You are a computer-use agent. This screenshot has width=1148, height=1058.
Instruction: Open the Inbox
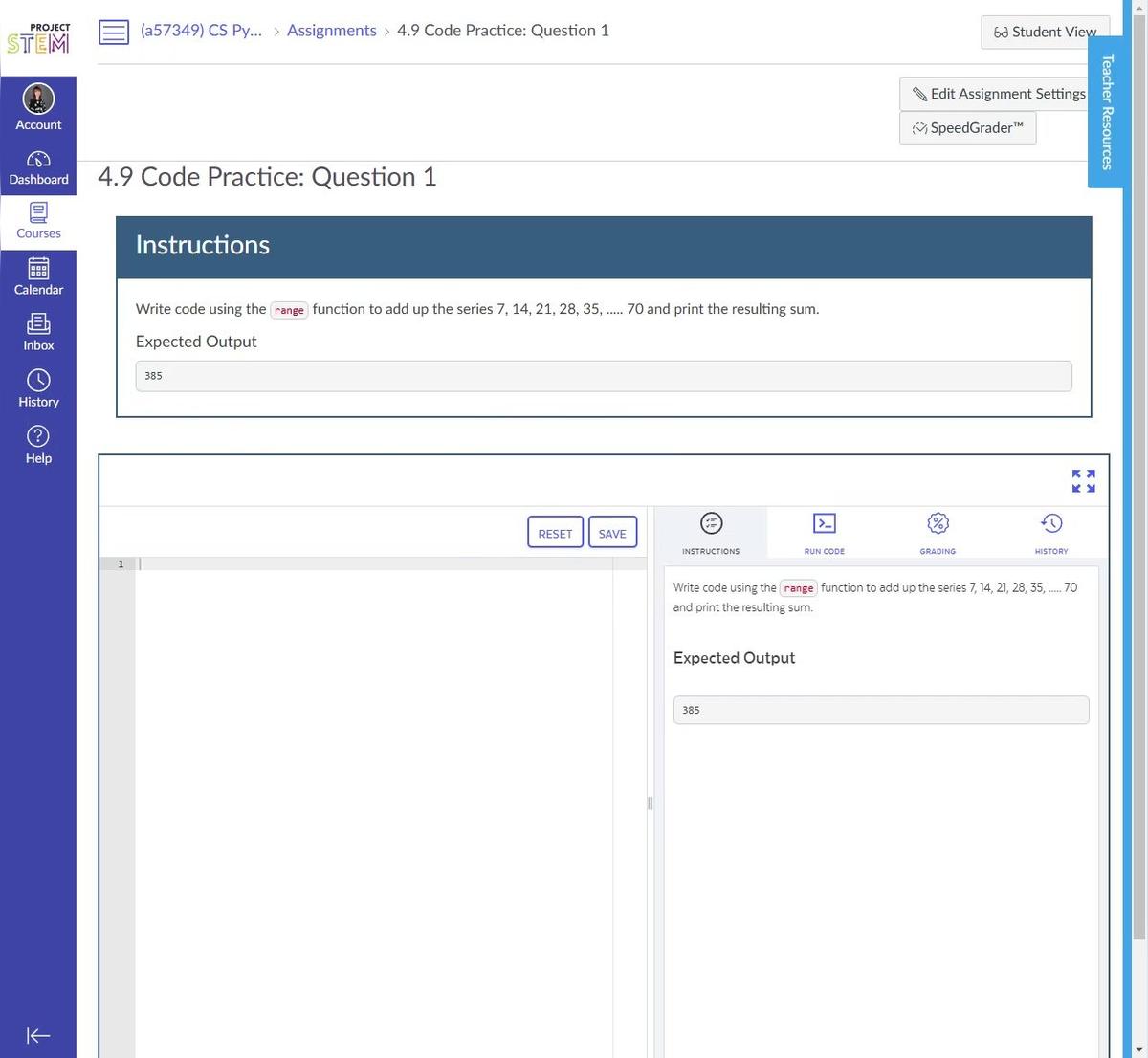tap(38, 331)
